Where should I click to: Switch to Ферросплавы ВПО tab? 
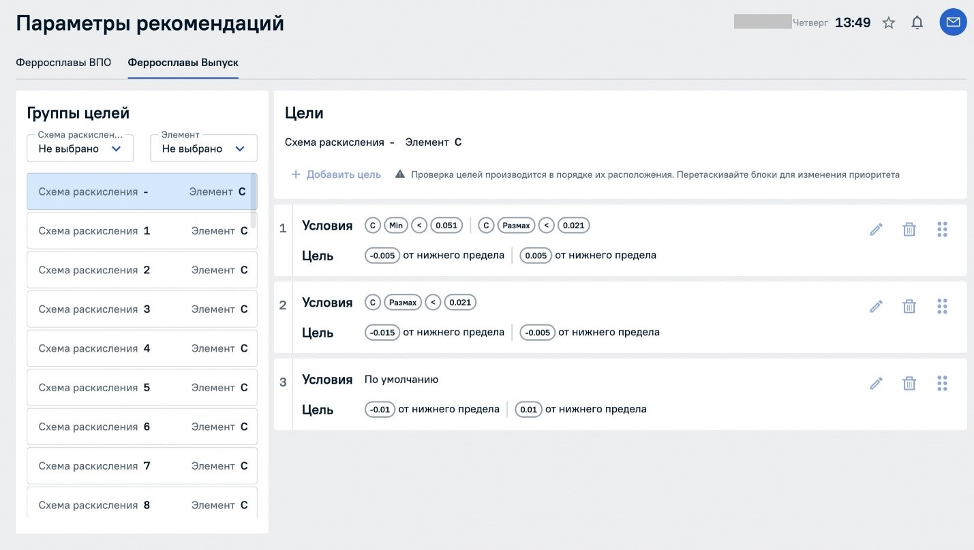pos(63,62)
